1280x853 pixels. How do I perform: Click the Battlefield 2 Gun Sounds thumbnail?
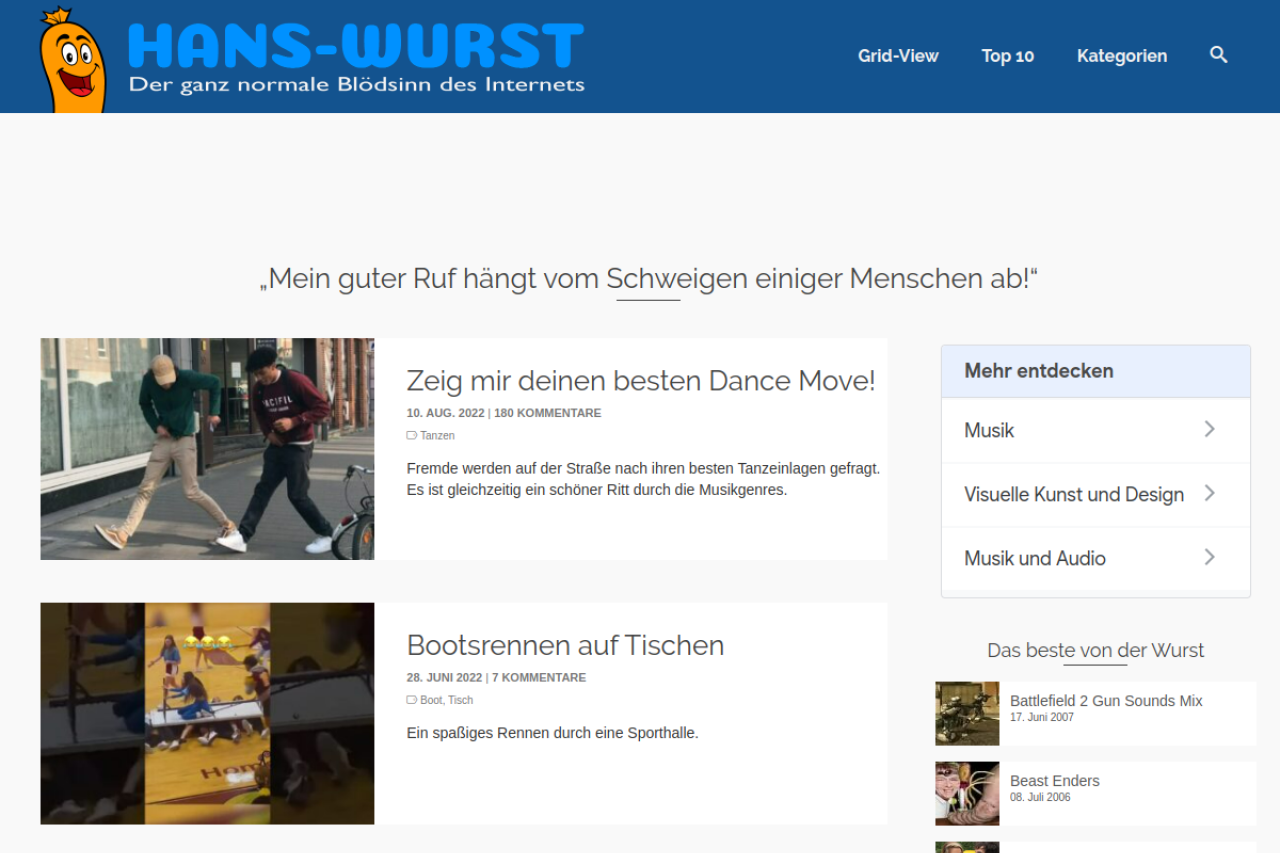tap(967, 713)
